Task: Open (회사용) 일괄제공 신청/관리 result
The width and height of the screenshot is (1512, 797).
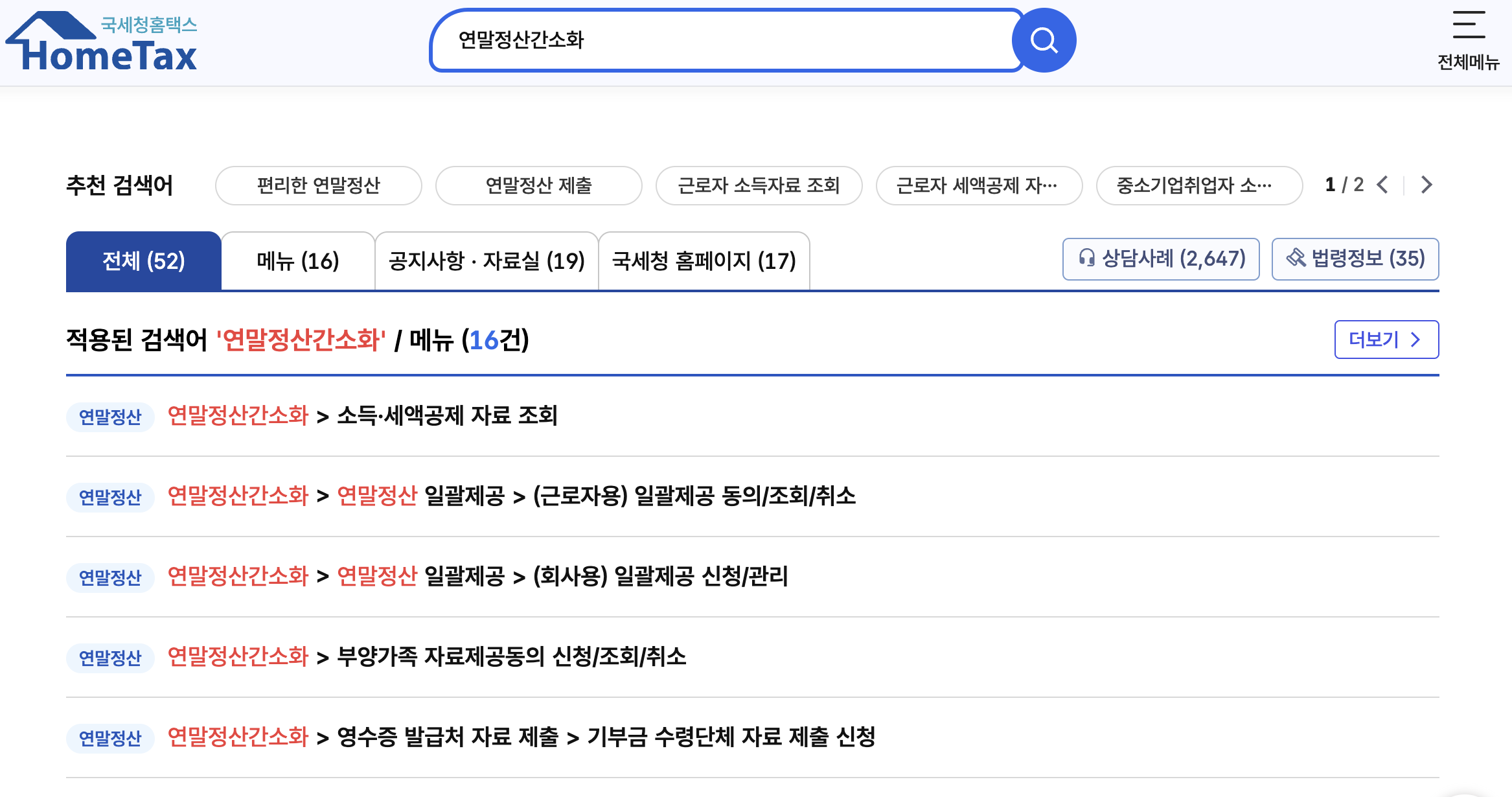Action: (x=659, y=576)
